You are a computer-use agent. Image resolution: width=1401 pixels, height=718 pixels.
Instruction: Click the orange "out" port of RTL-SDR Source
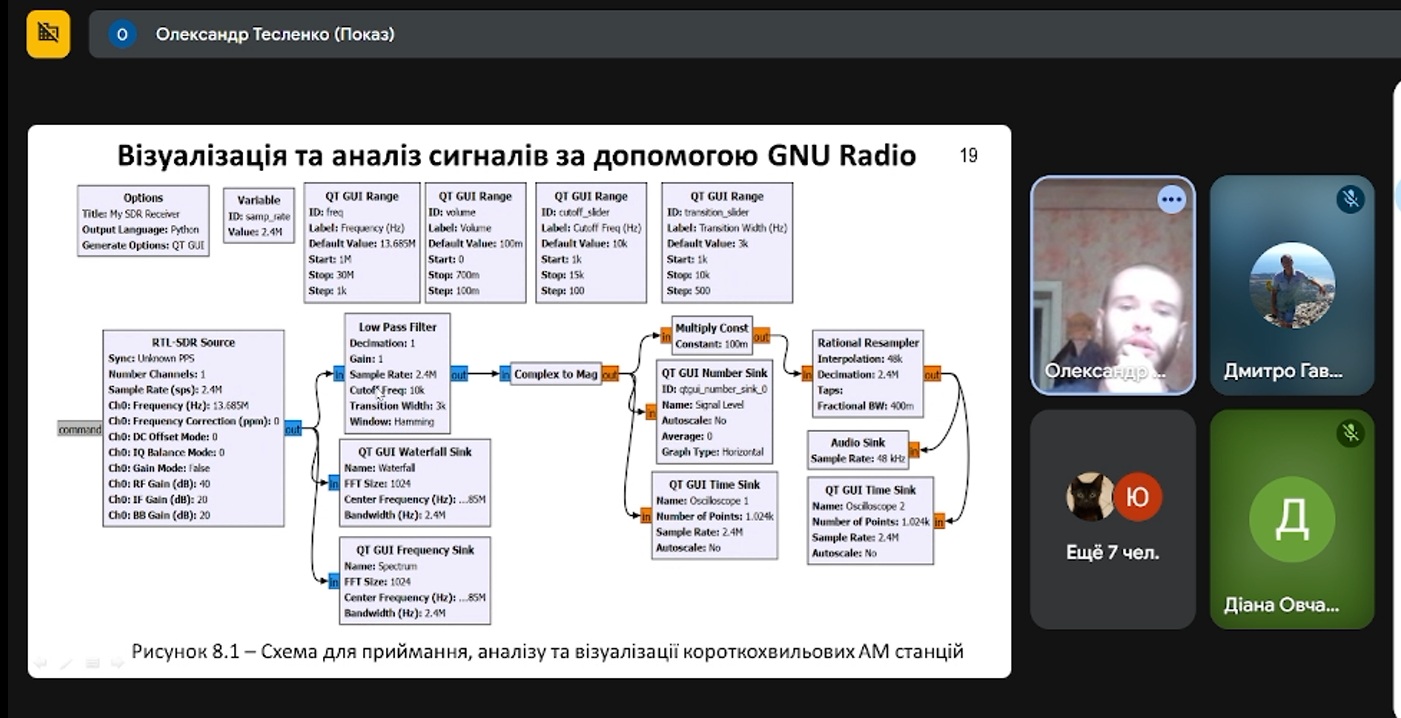[293, 430]
